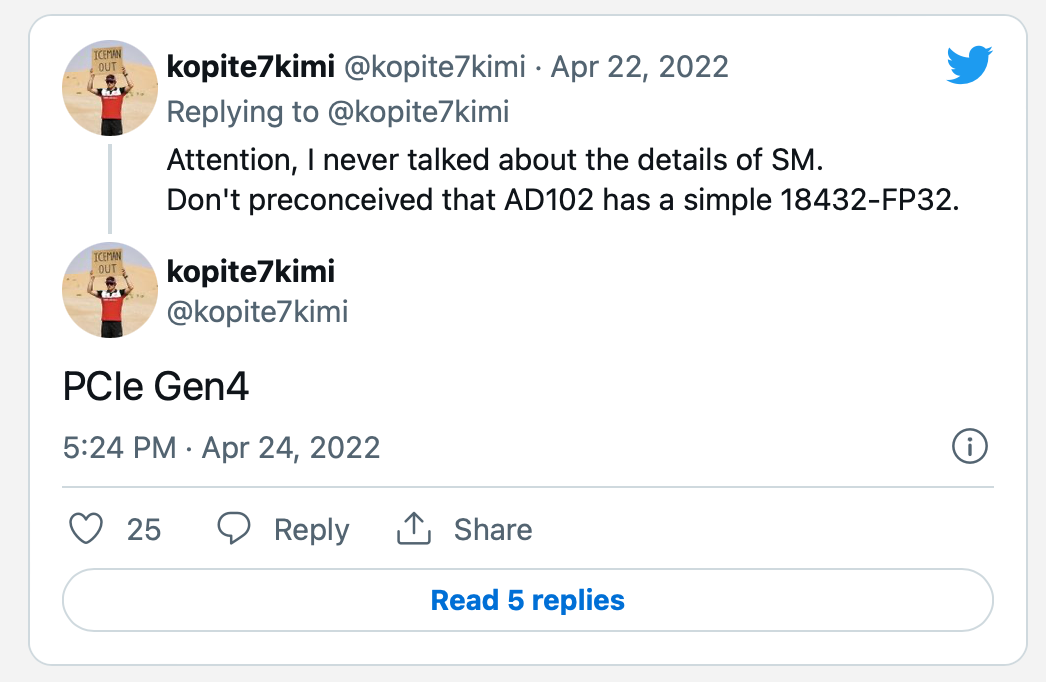
Task: Open the Twitter info circle icon
Action: 970,447
